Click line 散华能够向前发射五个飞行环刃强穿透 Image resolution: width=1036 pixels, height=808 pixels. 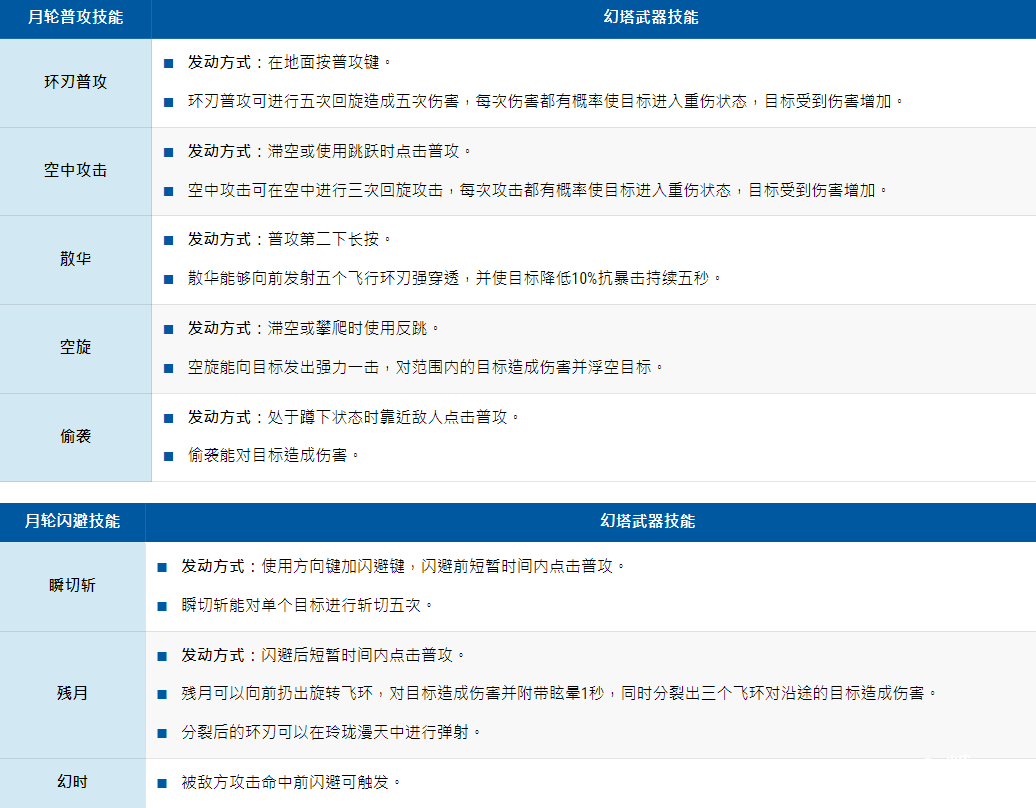[455, 279]
